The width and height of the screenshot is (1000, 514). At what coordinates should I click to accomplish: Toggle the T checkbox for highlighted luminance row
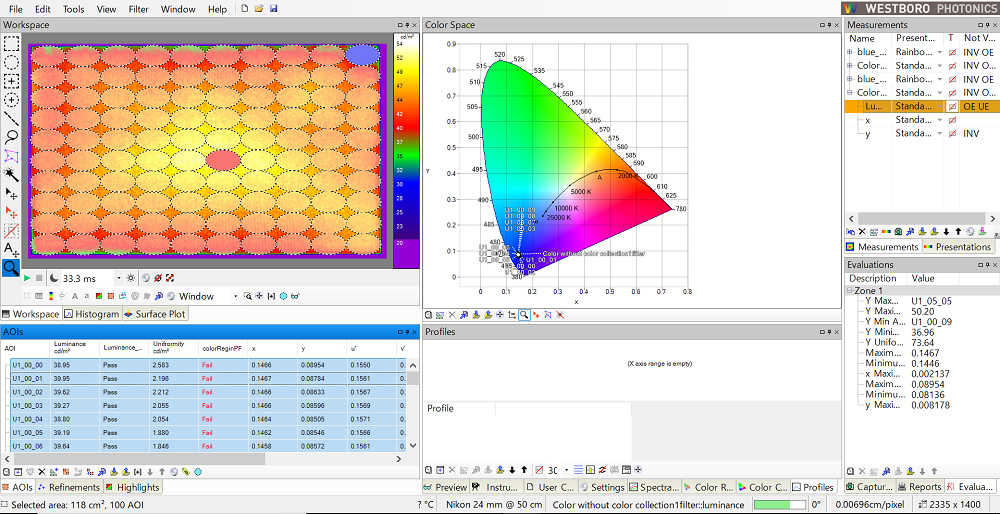952,106
